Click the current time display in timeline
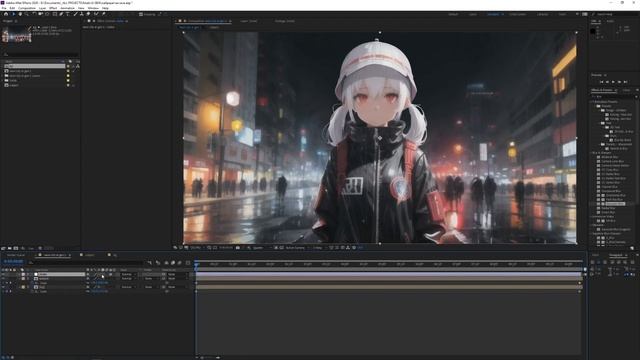640x360 pixels. click(x=13, y=262)
